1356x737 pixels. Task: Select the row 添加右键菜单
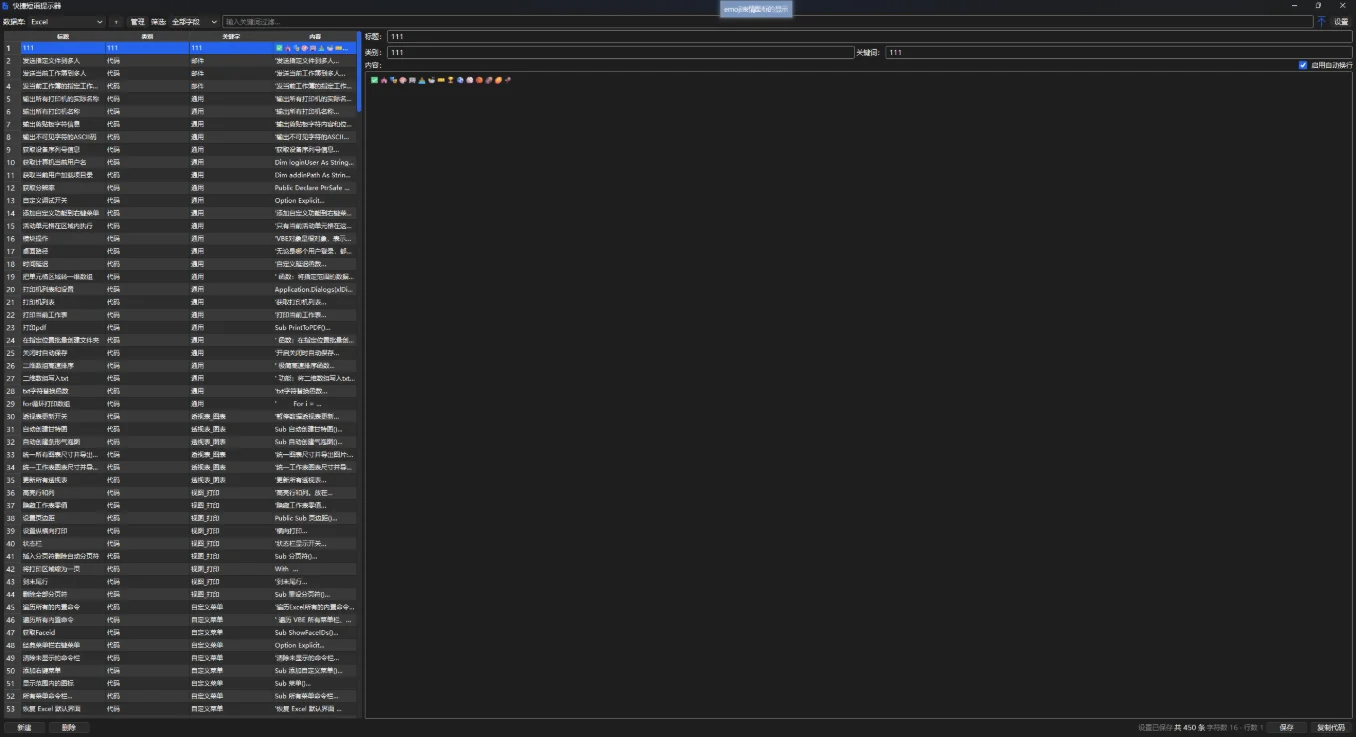[180, 670]
